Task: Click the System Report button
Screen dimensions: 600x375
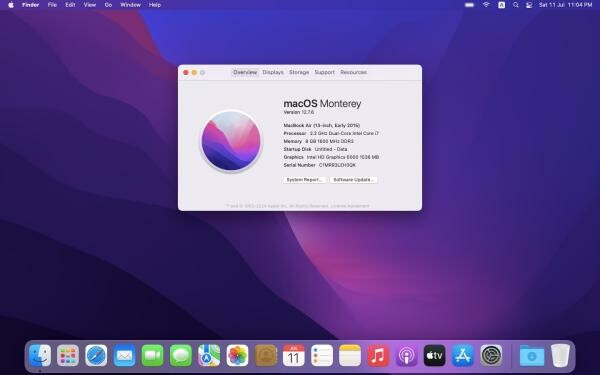Action: pos(305,180)
